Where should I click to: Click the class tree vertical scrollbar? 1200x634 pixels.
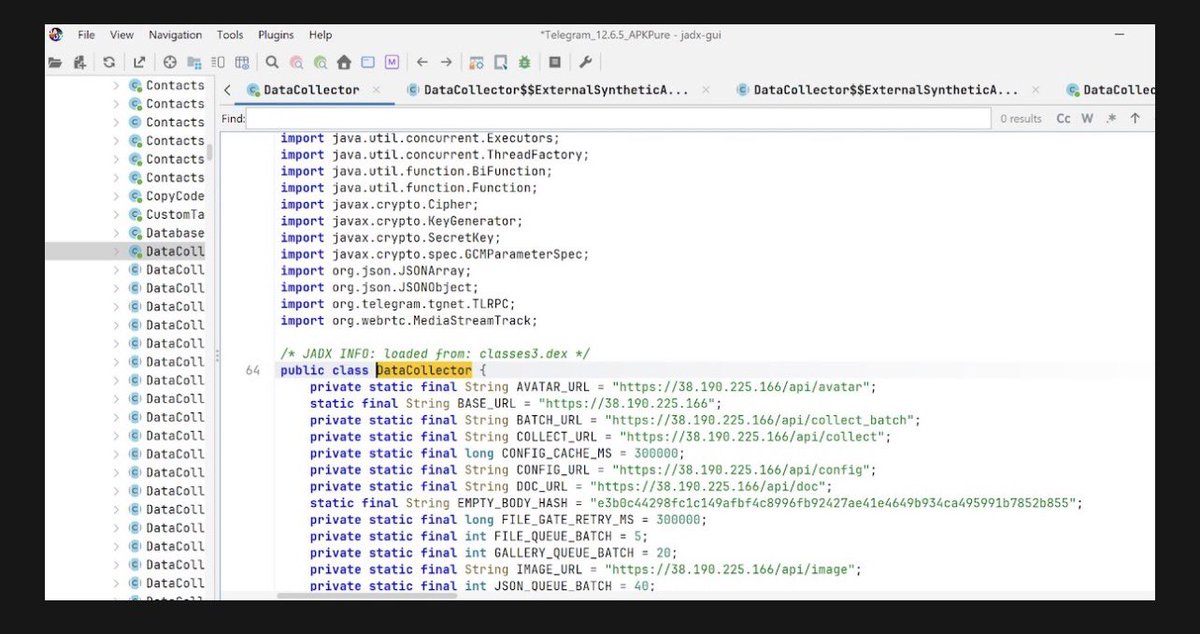209,152
